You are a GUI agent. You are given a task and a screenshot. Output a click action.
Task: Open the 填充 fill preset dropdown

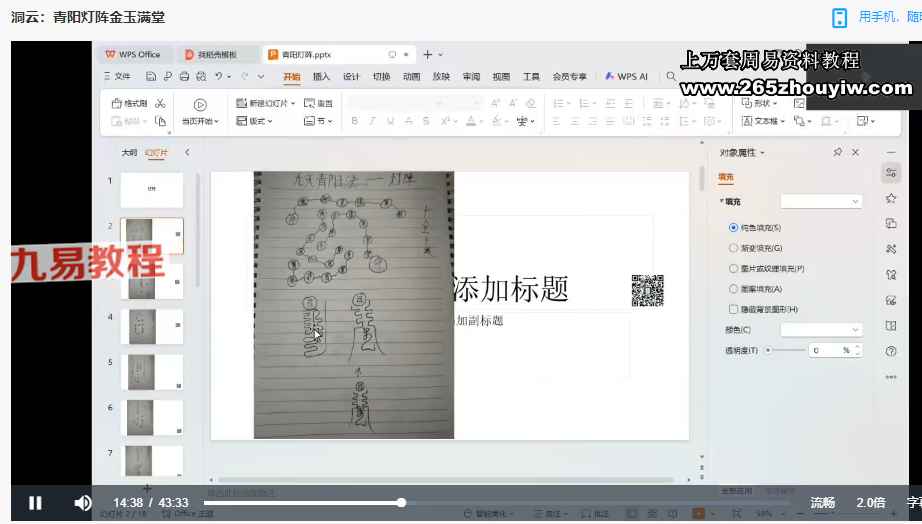(821, 201)
